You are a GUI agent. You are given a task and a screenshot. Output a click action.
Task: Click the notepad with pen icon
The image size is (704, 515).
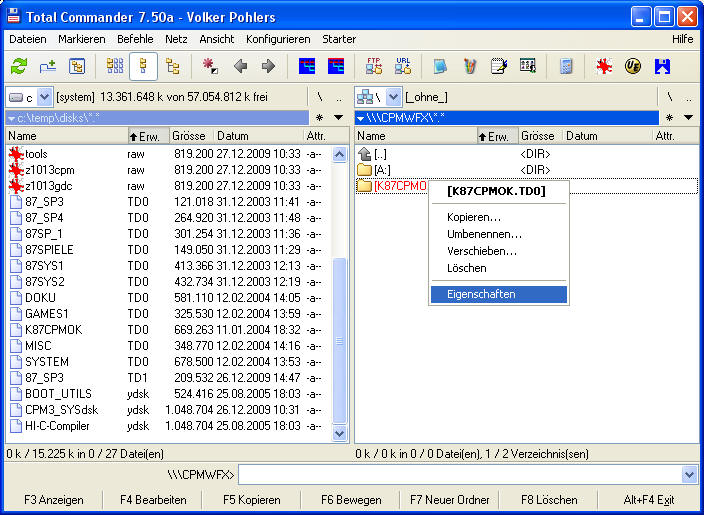point(499,66)
